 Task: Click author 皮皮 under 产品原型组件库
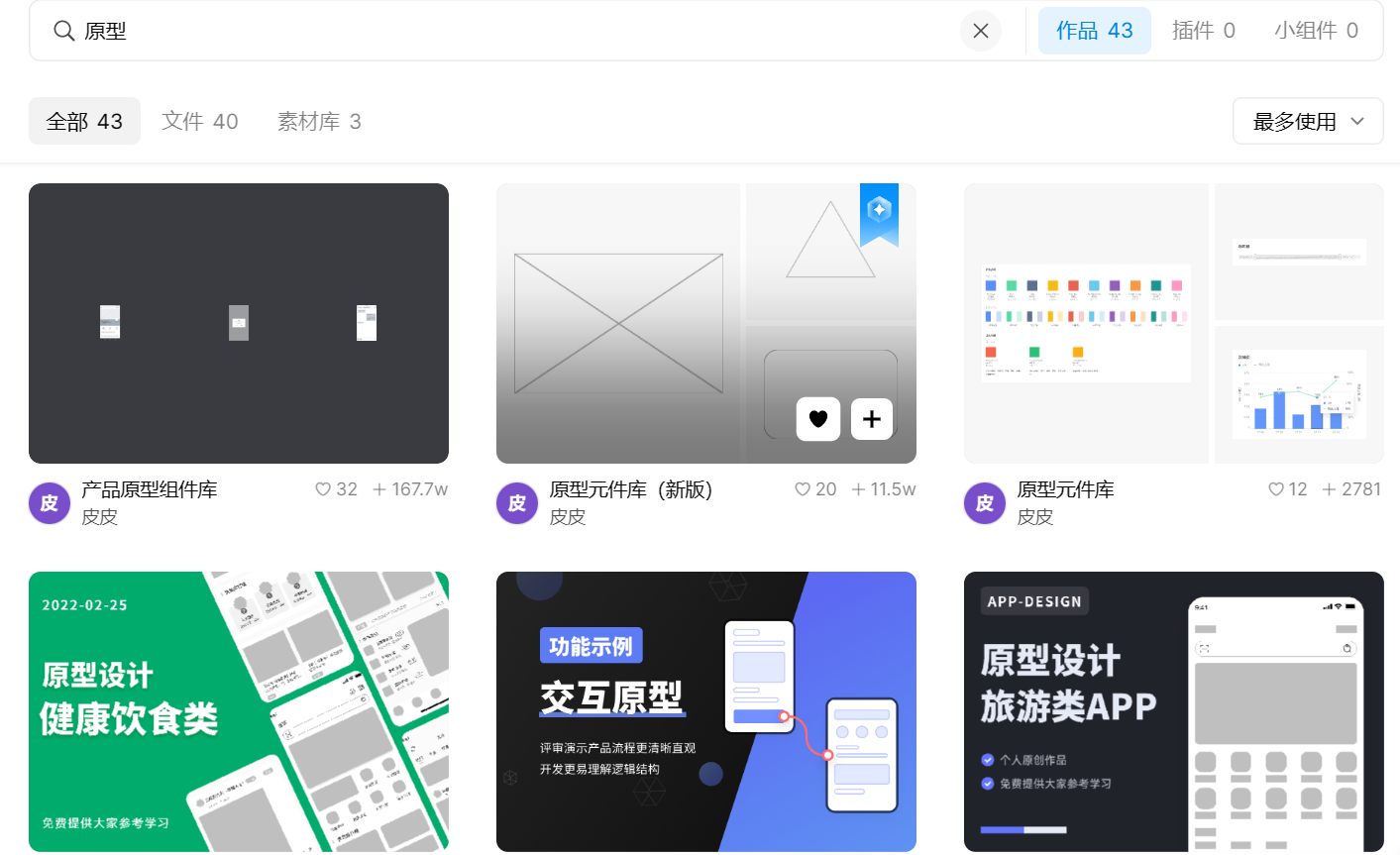[99, 517]
